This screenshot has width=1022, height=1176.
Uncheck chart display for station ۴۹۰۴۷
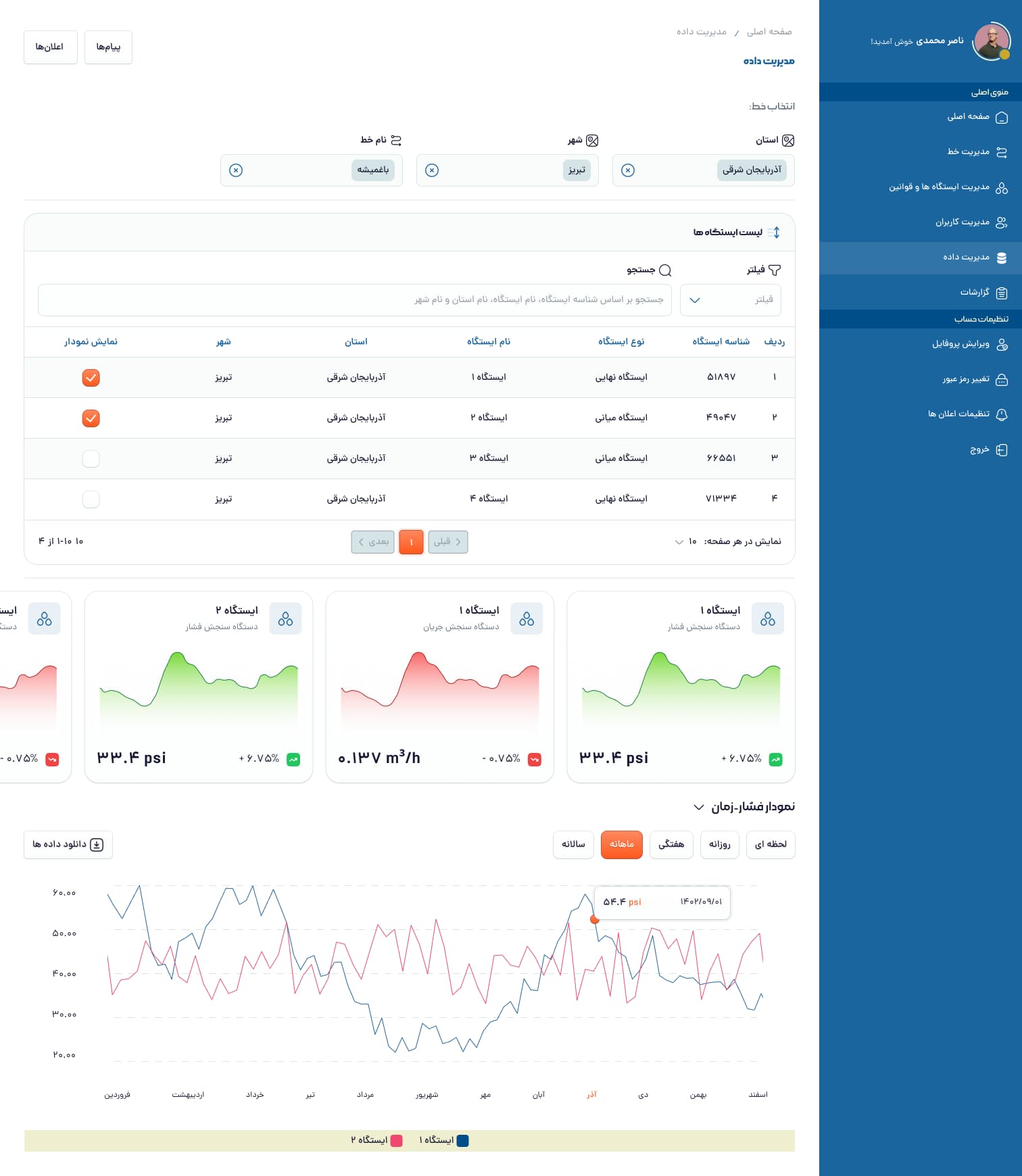91,418
